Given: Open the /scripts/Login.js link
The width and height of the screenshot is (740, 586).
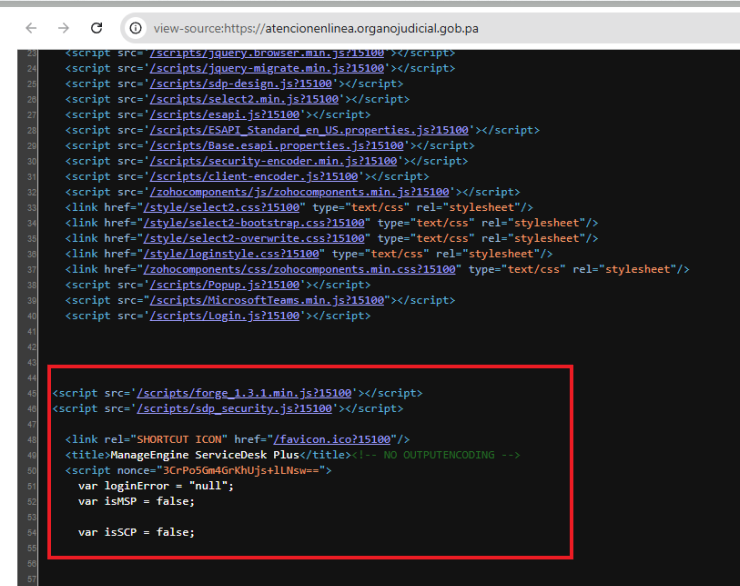Looking at the screenshot, I should click(x=225, y=316).
